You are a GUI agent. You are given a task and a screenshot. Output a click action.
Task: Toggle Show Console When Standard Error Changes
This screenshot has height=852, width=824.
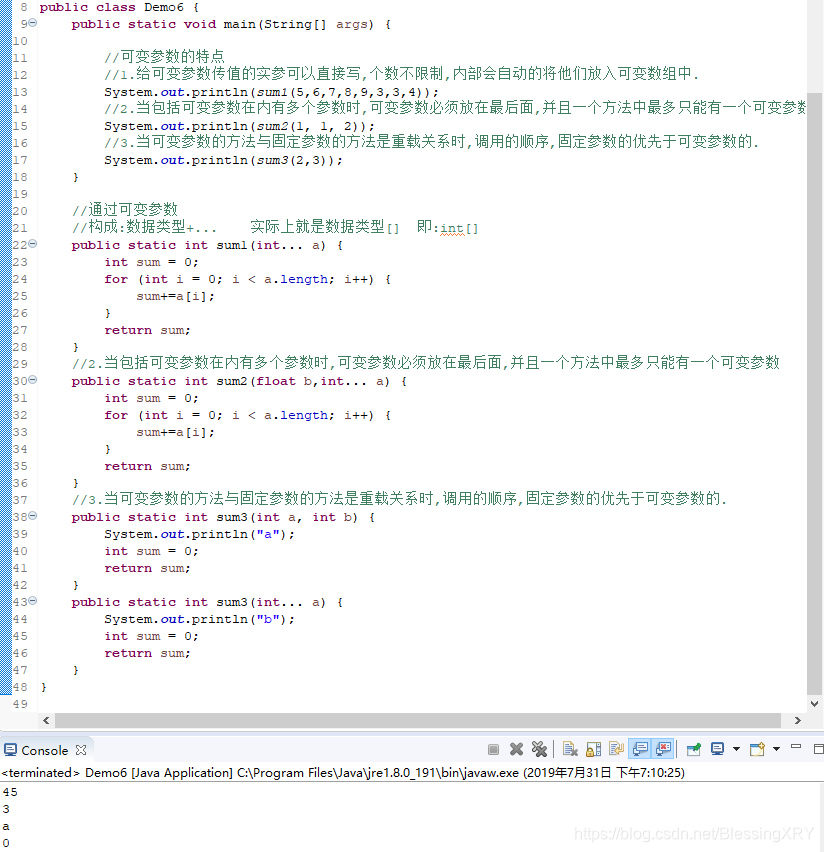663,750
